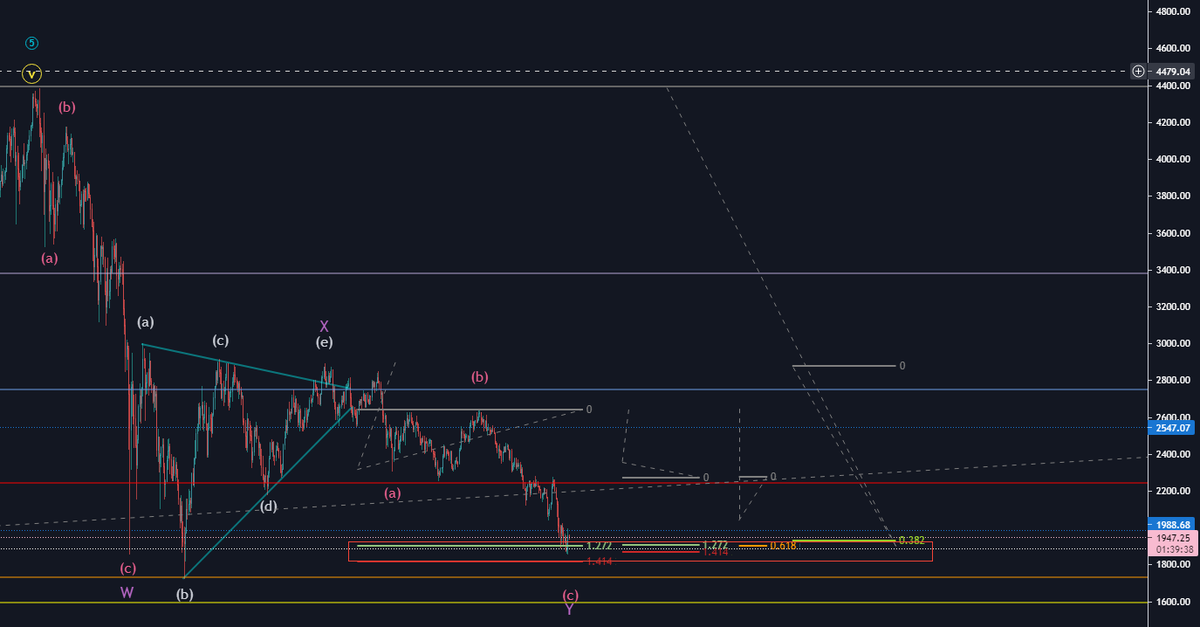Select the white (c) label on triangle
This screenshot has height=627, width=1200.
pos(221,340)
